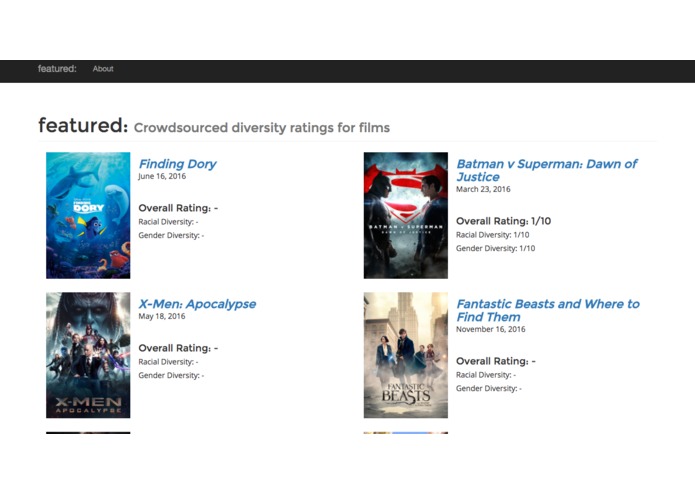This screenshot has width=695, height=494.
Task: Click Finding Dory's Gender Diversity text
Action: point(171,236)
